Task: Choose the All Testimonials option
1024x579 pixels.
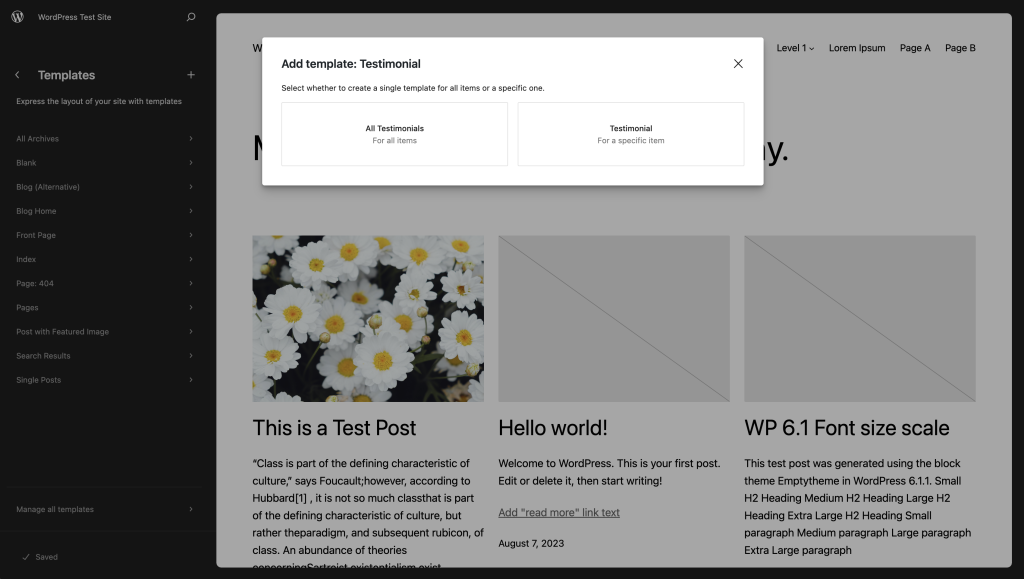Action: pyautogui.click(x=394, y=134)
